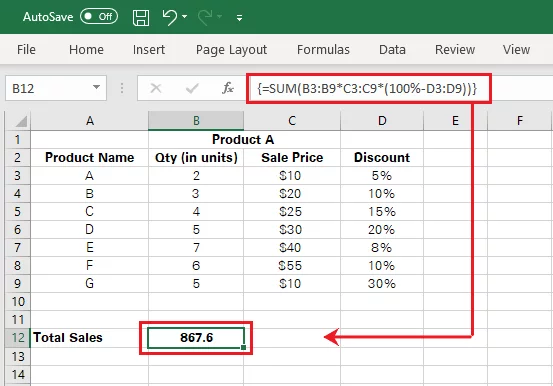Open the Undo history dropdown arrow
553x386 pixels.
click(184, 17)
